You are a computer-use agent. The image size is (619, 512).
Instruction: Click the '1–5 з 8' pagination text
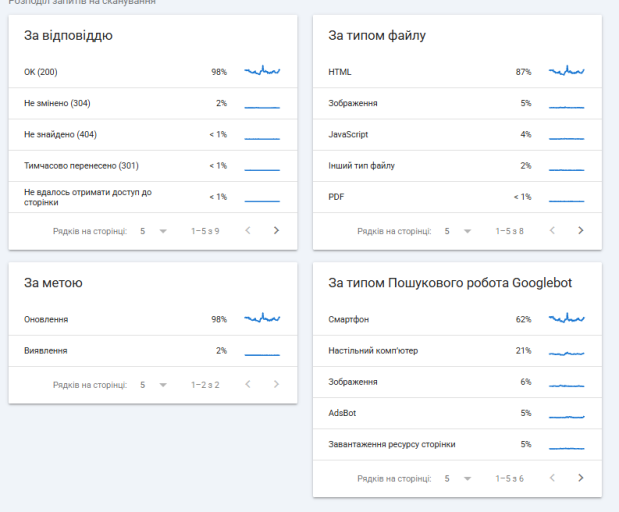pos(510,231)
